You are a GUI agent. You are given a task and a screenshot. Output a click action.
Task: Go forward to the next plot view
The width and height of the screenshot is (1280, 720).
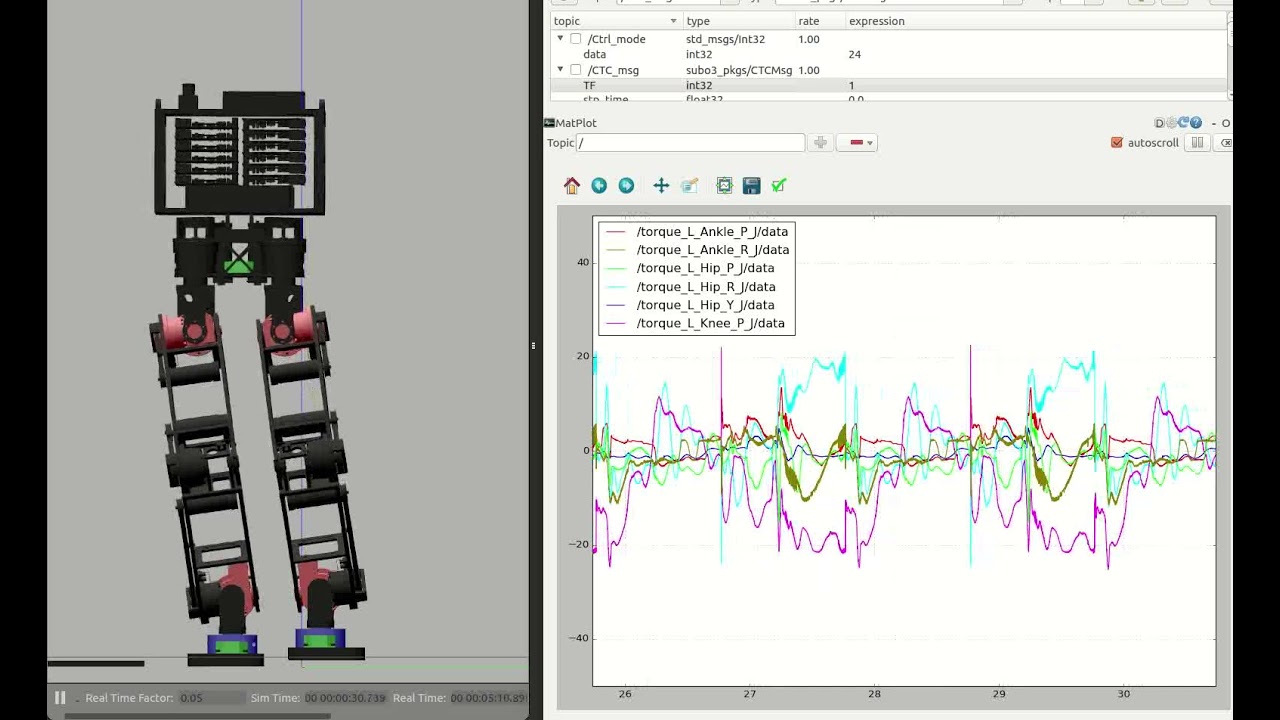pos(626,185)
